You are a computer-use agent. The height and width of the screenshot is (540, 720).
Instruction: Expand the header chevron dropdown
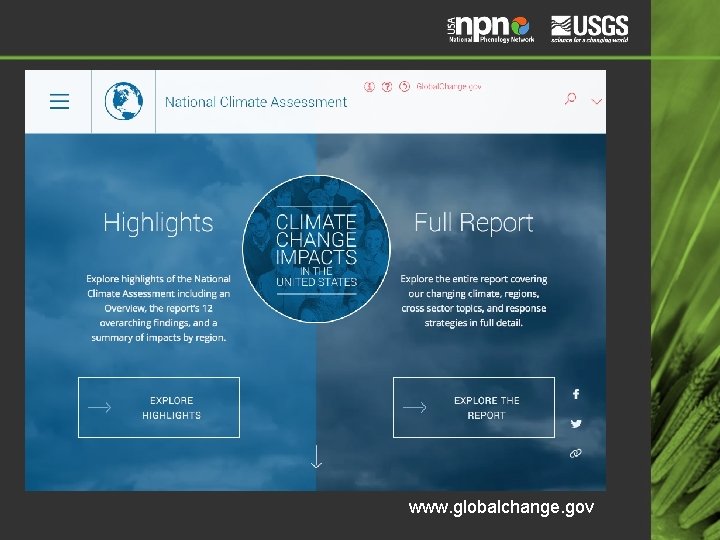[x=596, y=101]
